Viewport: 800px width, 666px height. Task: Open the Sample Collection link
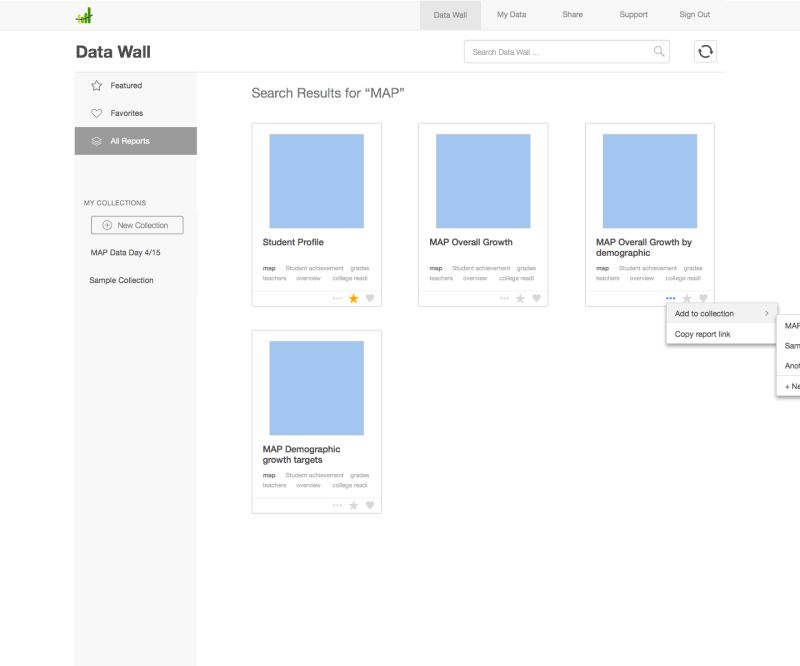(120, 279)
